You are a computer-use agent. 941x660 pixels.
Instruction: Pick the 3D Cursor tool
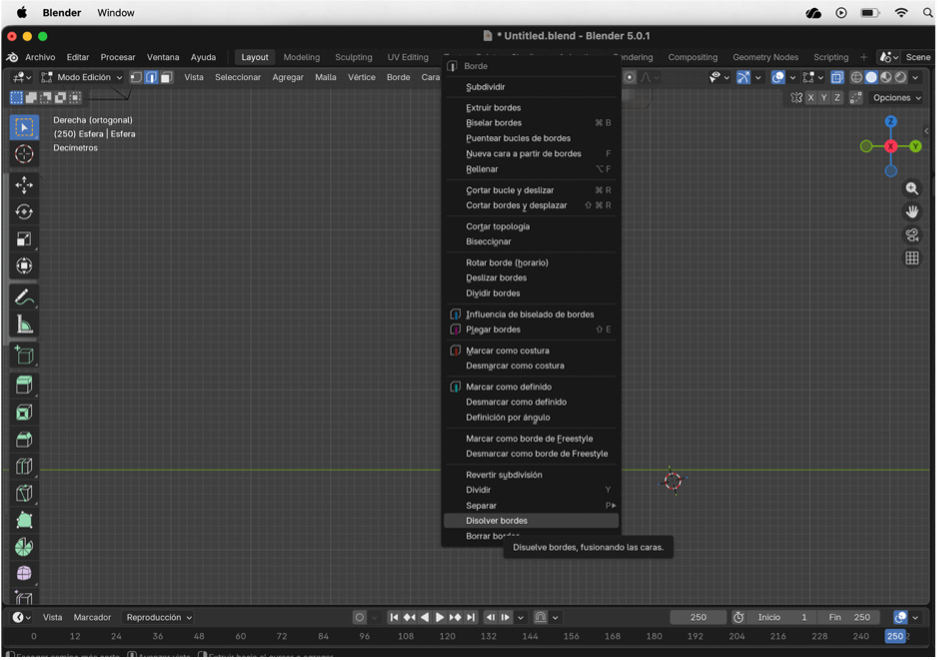click(x=24, y=154)
